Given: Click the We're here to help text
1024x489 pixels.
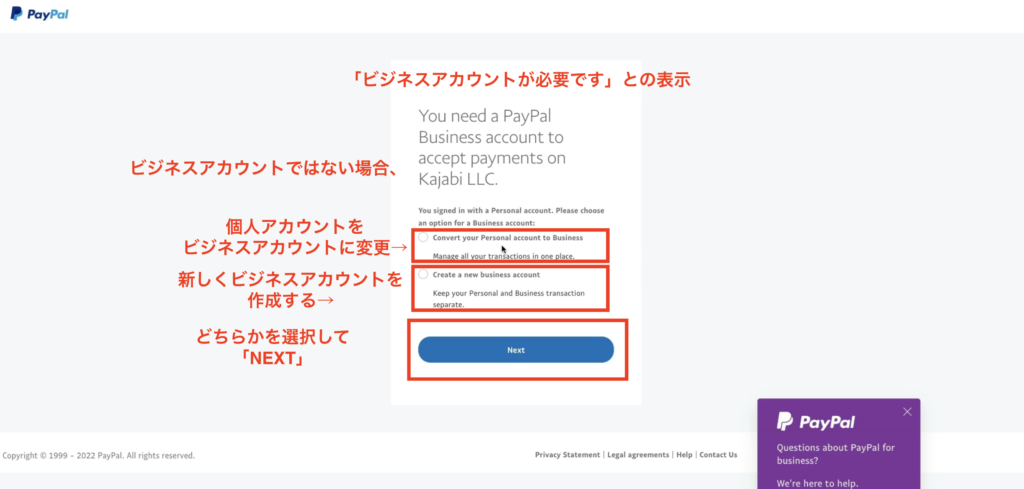Looking at the screenshot, I should (x=818, y=484).
